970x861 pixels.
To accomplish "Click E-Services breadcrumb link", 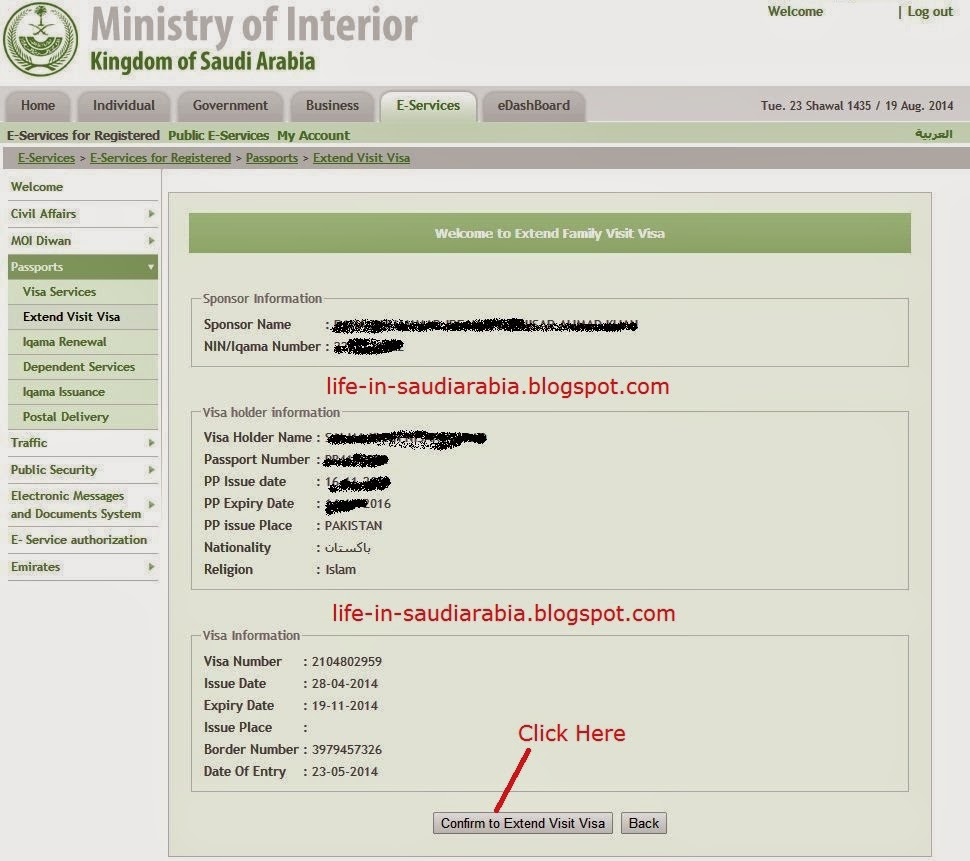I will [46, 158].
